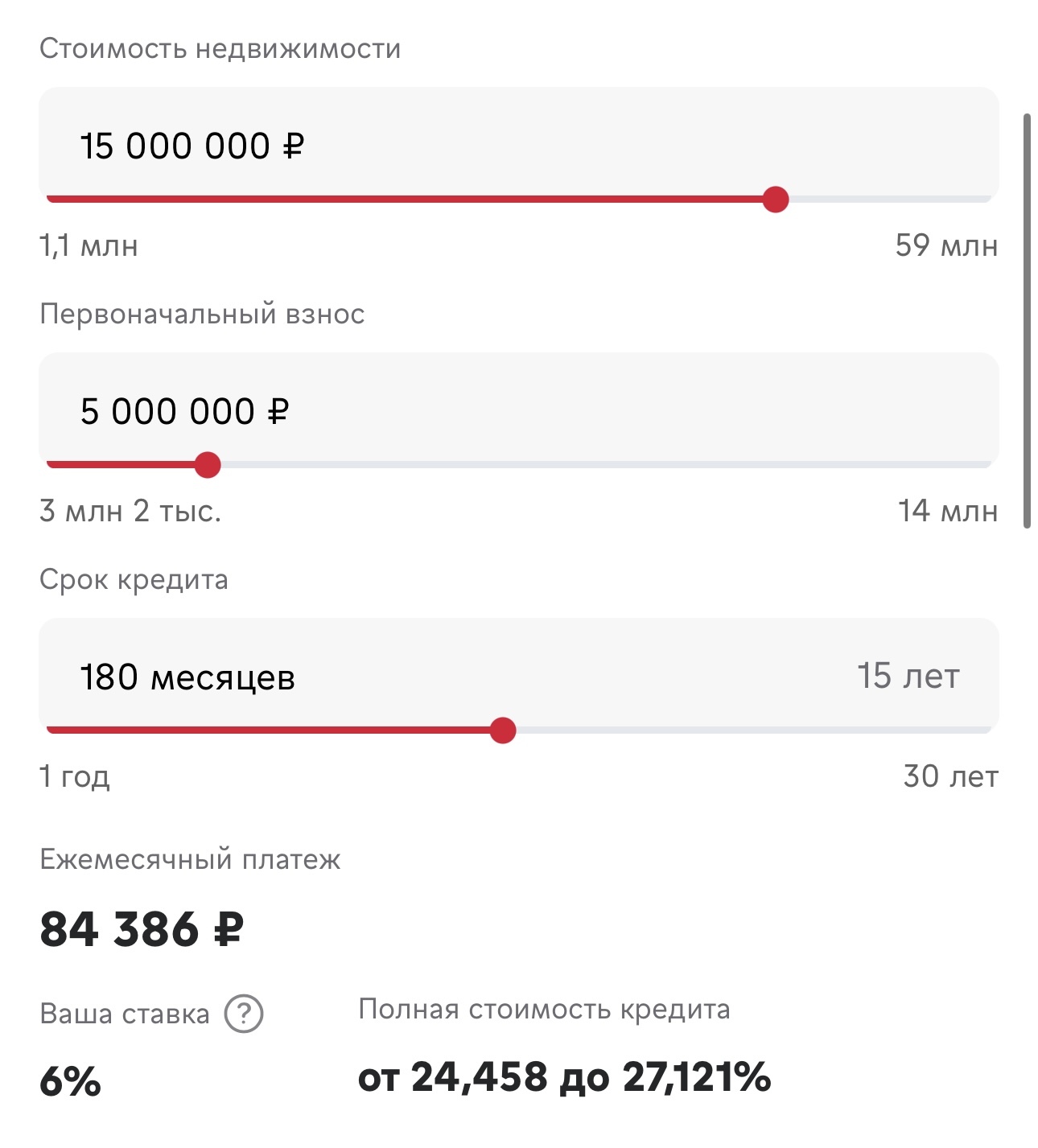Click the down payment slider handle
Screen dimensions: 1038x1148
click(208, 464)
